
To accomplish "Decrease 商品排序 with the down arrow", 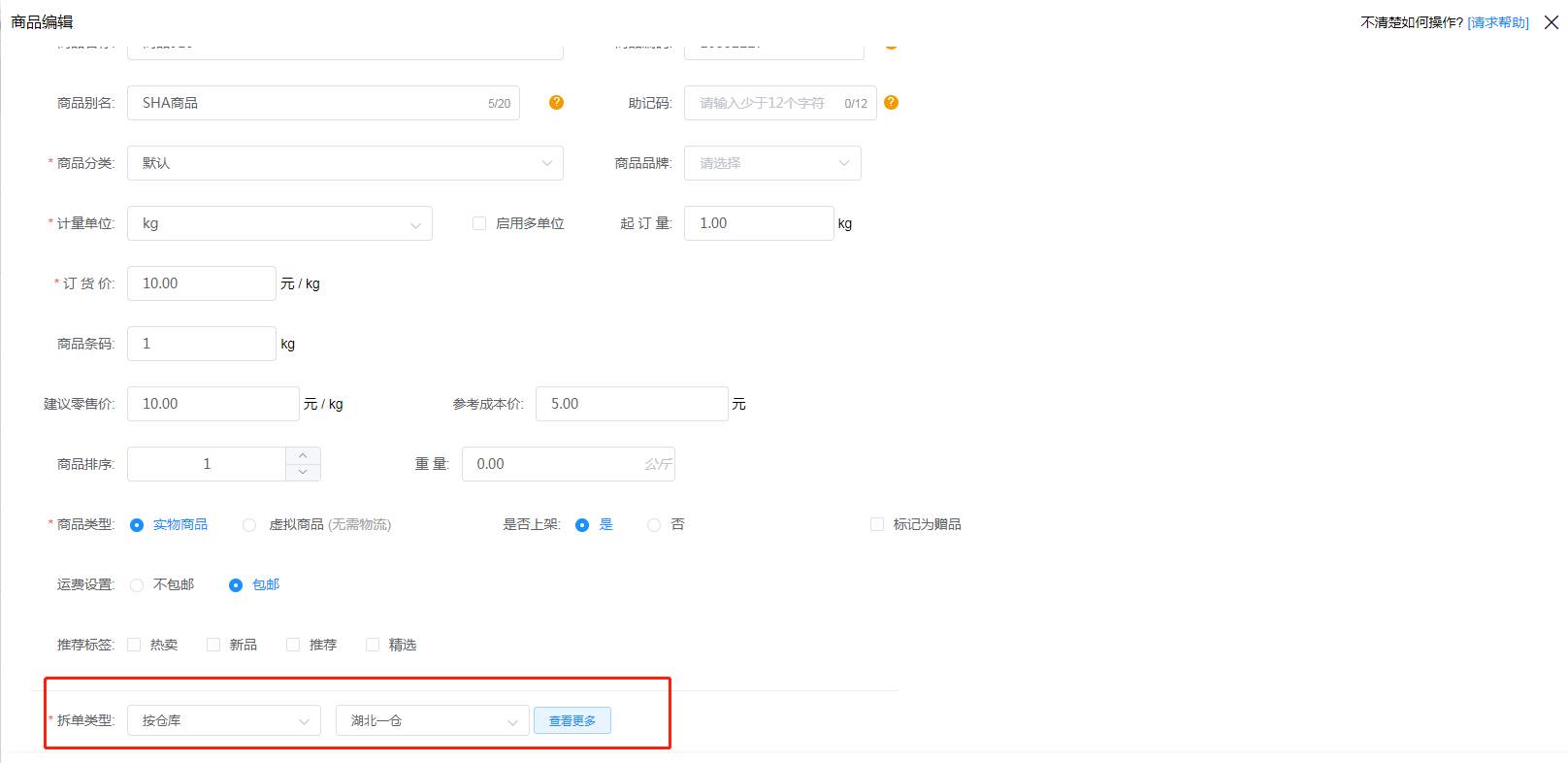I will (x=303, y=473).
